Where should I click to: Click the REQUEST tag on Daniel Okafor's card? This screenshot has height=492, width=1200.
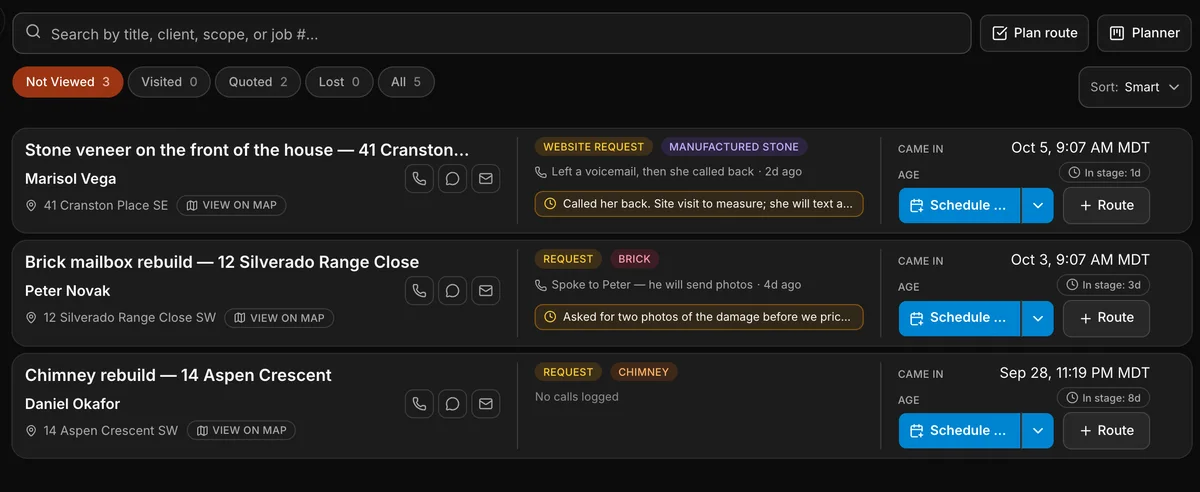tap(568, 372)
